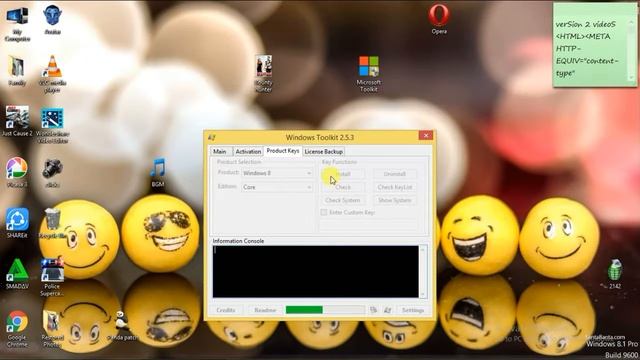Click the green progress bar

tap(325, 310)
